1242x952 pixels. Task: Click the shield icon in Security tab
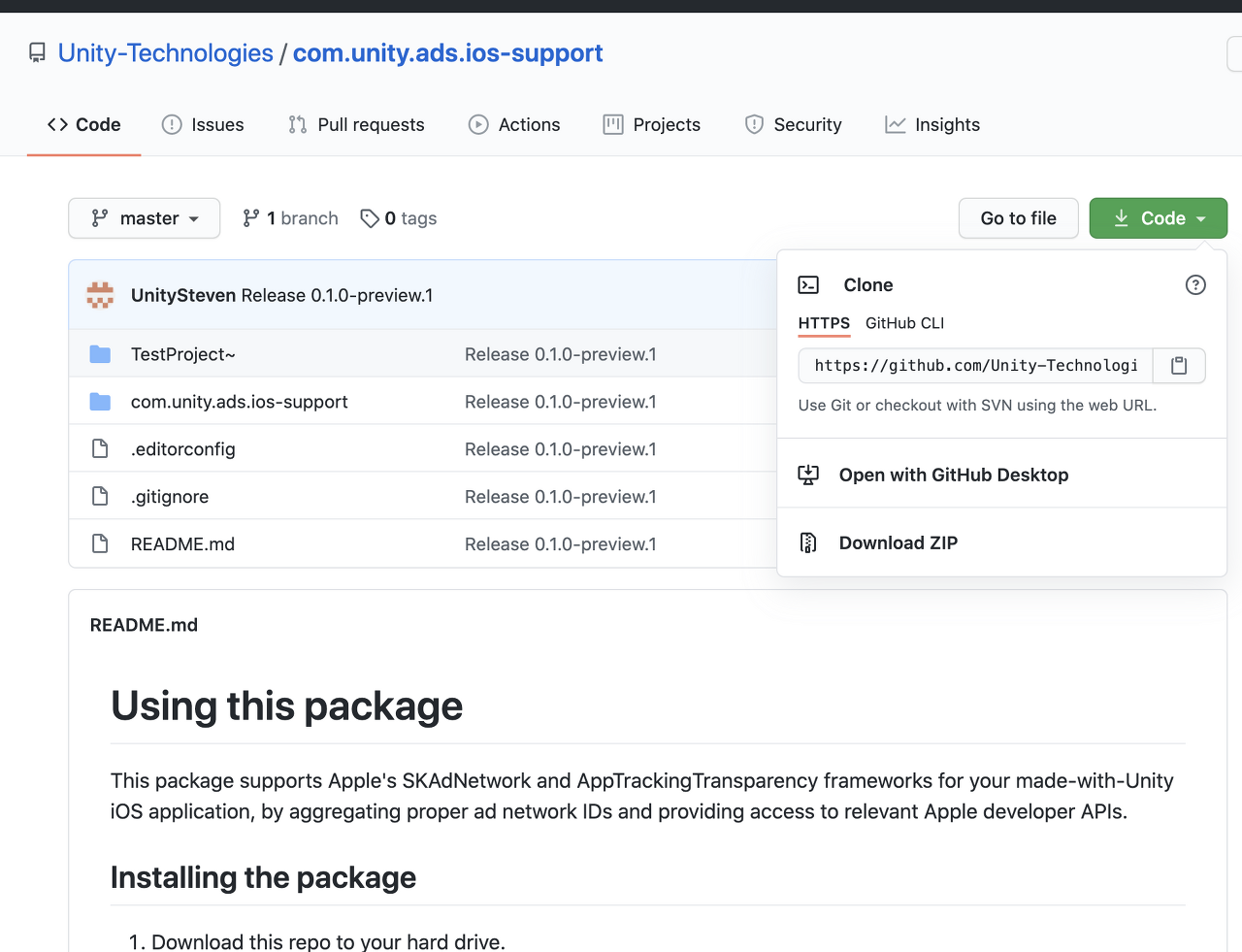754,124
